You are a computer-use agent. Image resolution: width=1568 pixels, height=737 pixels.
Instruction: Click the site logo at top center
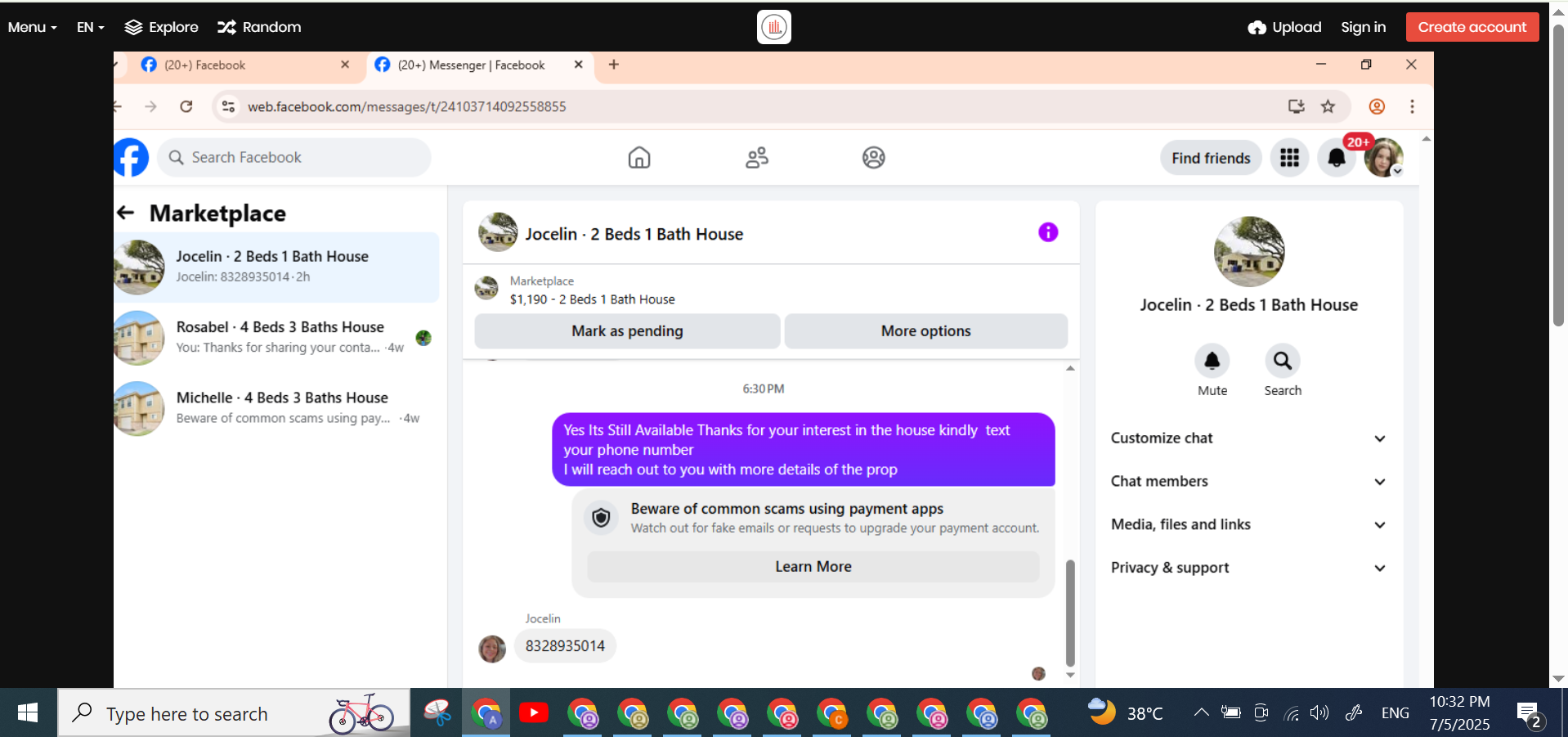pyautogui.click(x=774, y=27)
